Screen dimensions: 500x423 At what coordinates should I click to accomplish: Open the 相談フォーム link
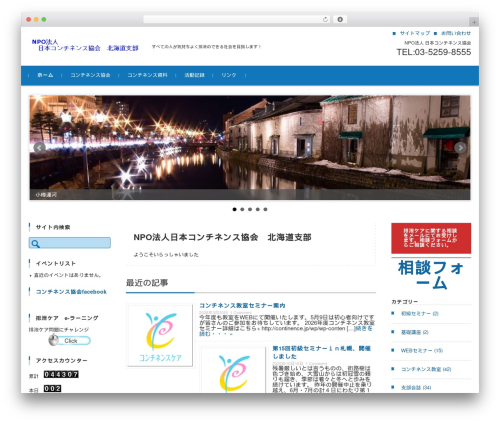coord(431,275)
